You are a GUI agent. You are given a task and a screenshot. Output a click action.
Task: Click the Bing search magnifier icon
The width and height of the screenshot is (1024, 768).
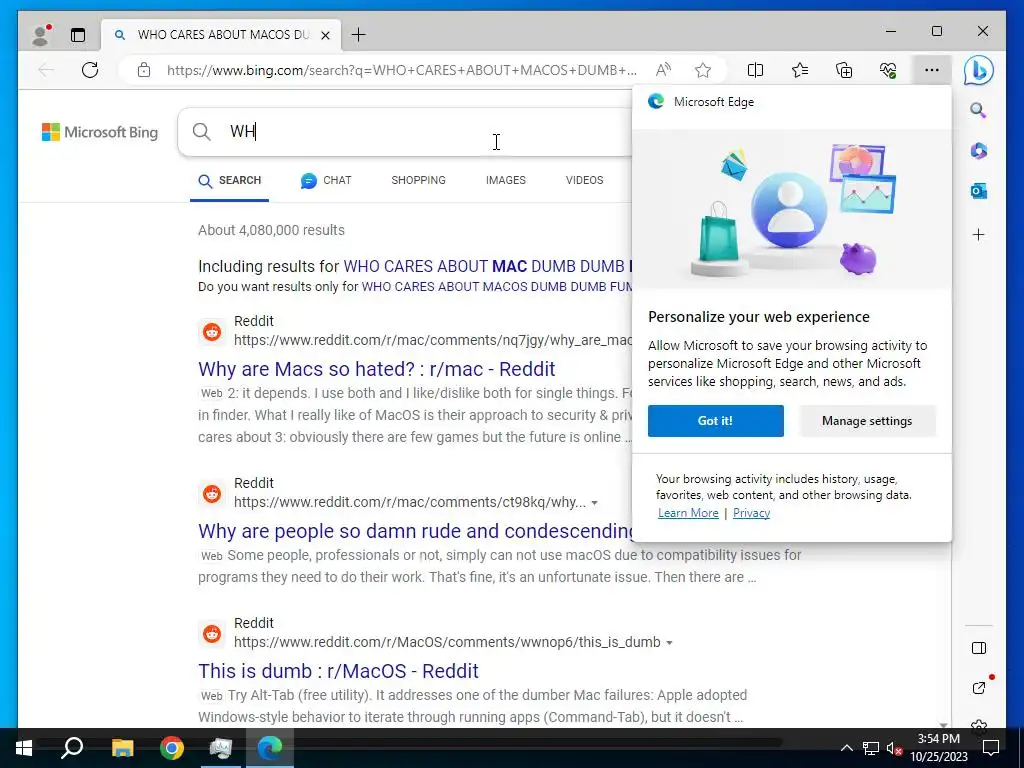point(202,132)
